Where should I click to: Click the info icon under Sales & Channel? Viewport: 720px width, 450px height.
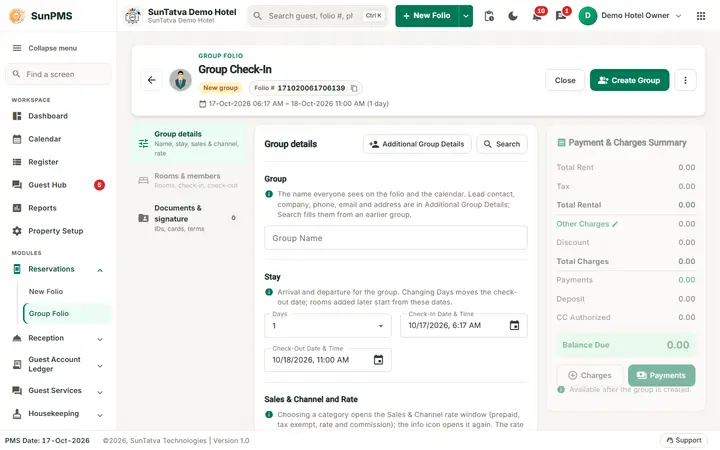click(x=269, y=415)
